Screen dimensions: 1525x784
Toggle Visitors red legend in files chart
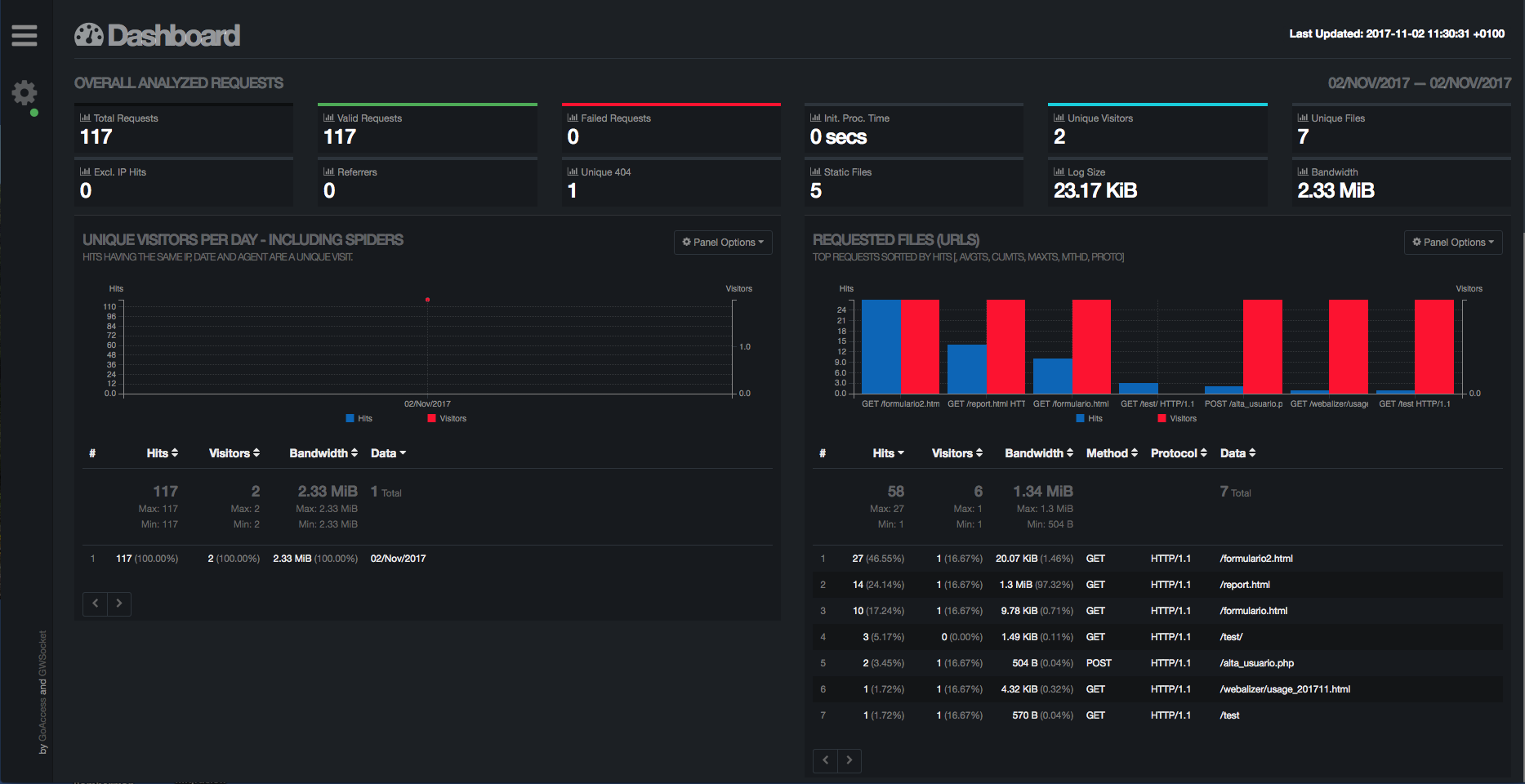coord(1177,418)
